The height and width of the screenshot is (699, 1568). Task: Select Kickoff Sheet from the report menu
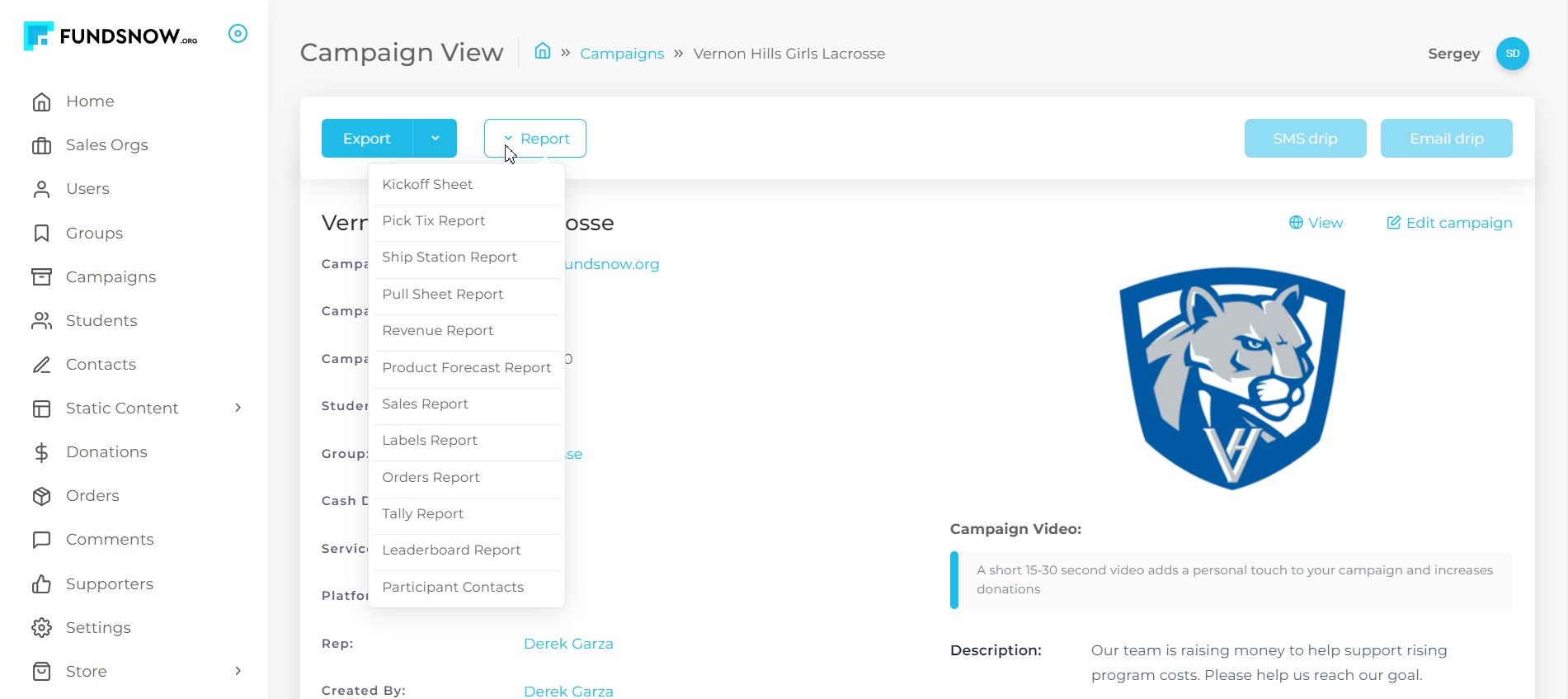point(427,185)
